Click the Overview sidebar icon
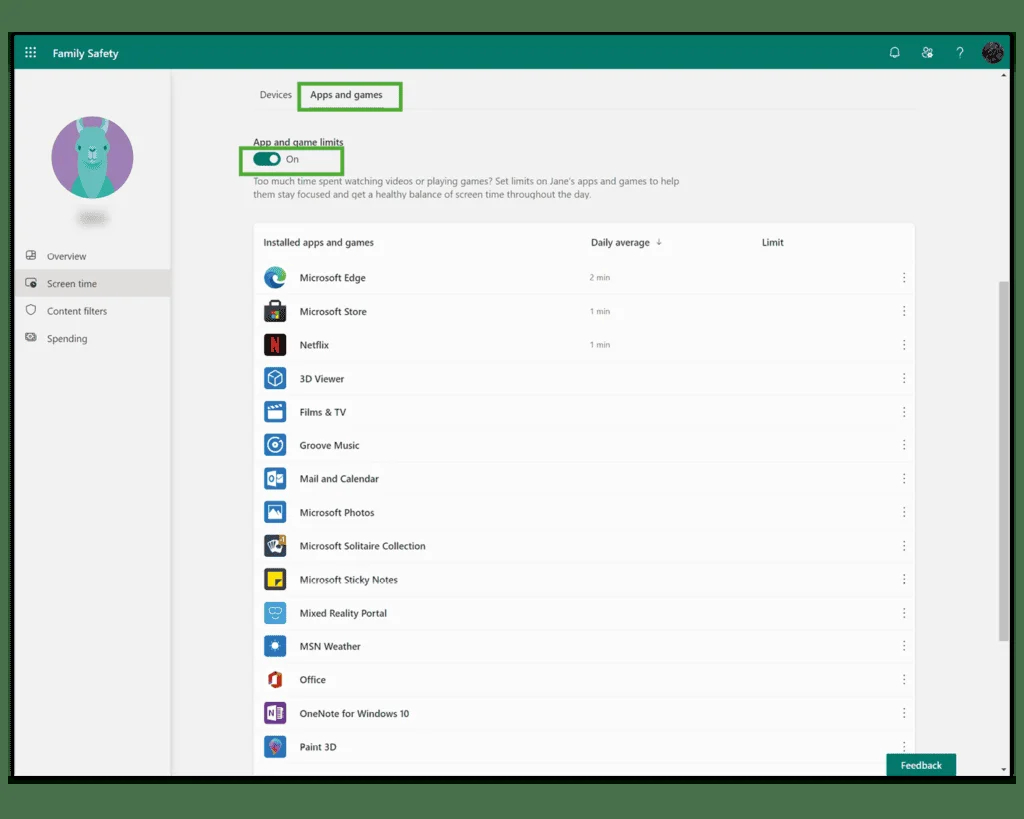The image size is (1024, 819). pos(31,255)
